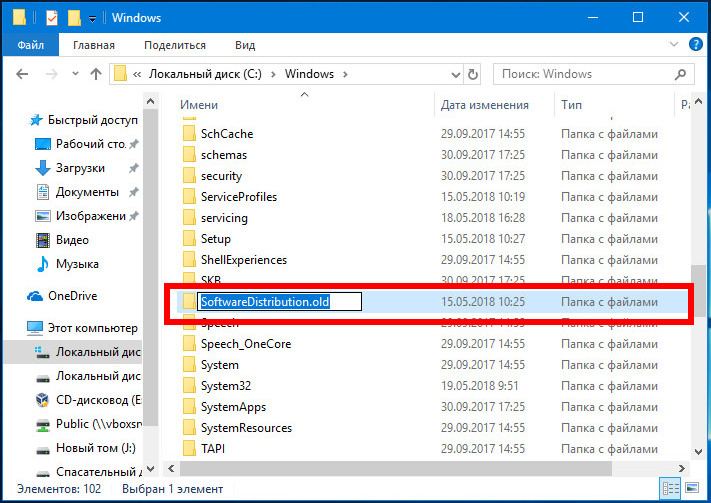The height and width of the screenshot is (503, 711).
Task: Open Новый том (J:) drive
Action: coord(96,448)
